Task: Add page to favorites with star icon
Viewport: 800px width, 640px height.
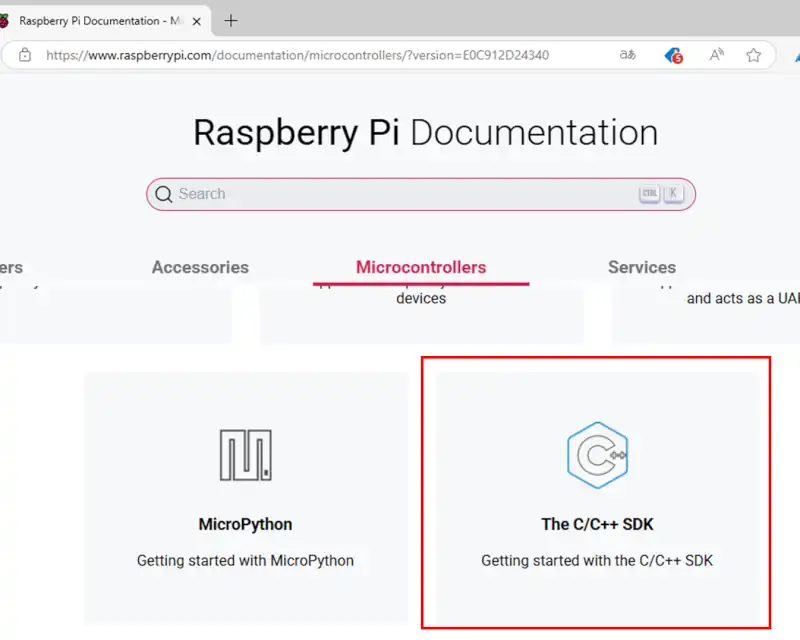Action: click(x=753, y=55)
